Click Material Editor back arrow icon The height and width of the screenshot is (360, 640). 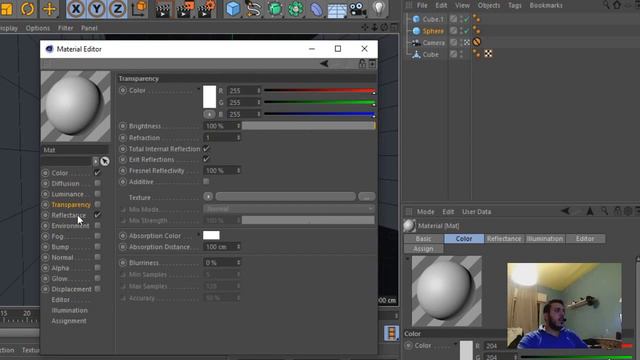pyautogui.click(x=324, y=64)
